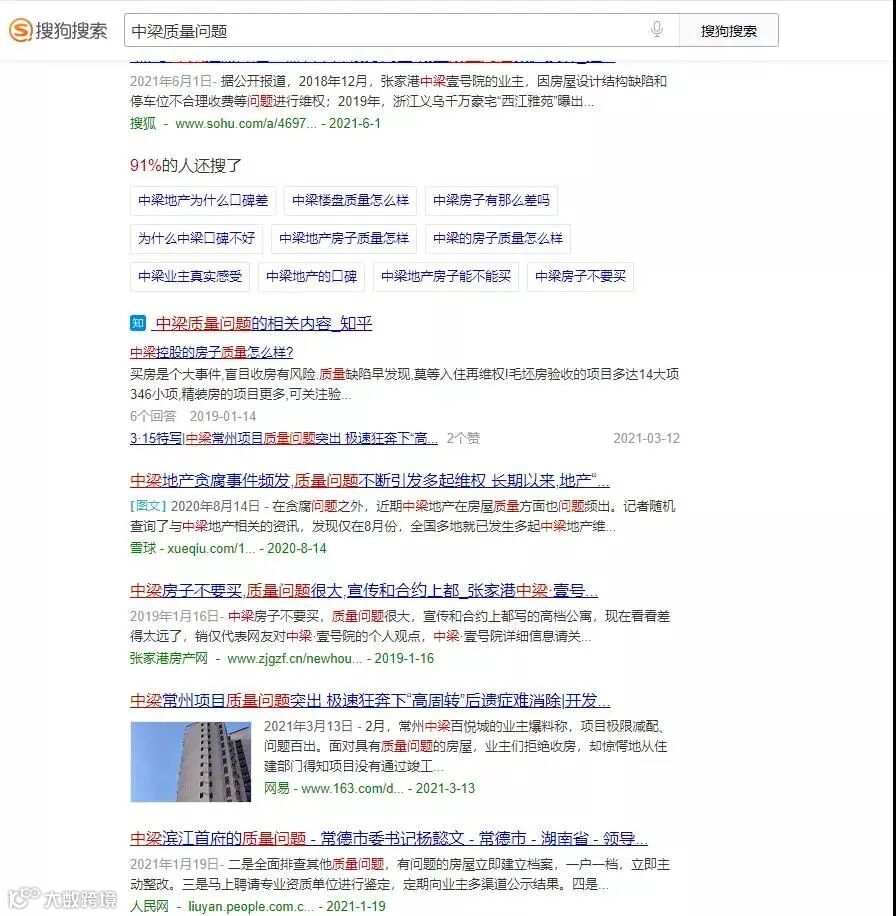Open 中梁质量问题的相关内容_知乎 result
Screen dimensions: 896x916
(x=263, y=323)
